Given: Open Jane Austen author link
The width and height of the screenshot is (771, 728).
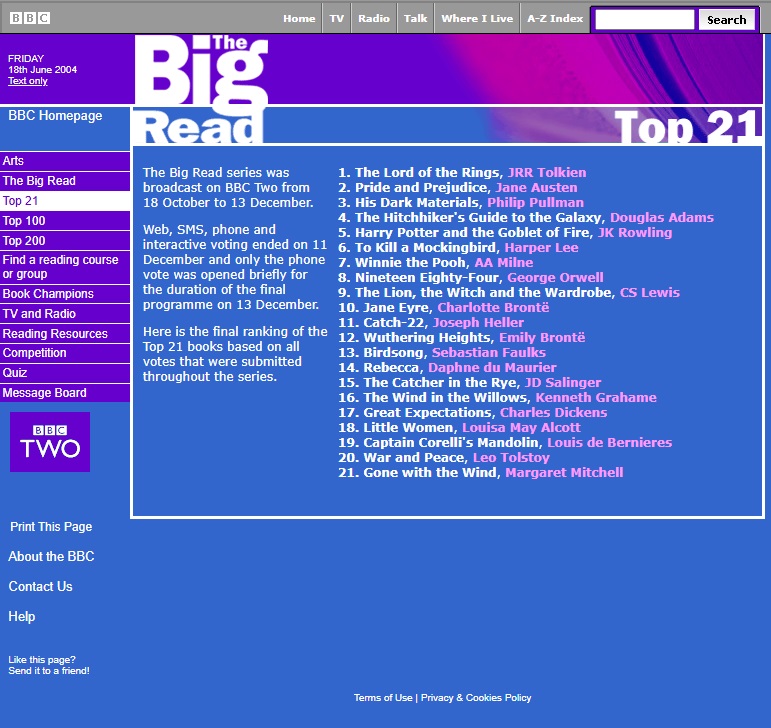Looking at the screenshot, I should tap(536, 188).
